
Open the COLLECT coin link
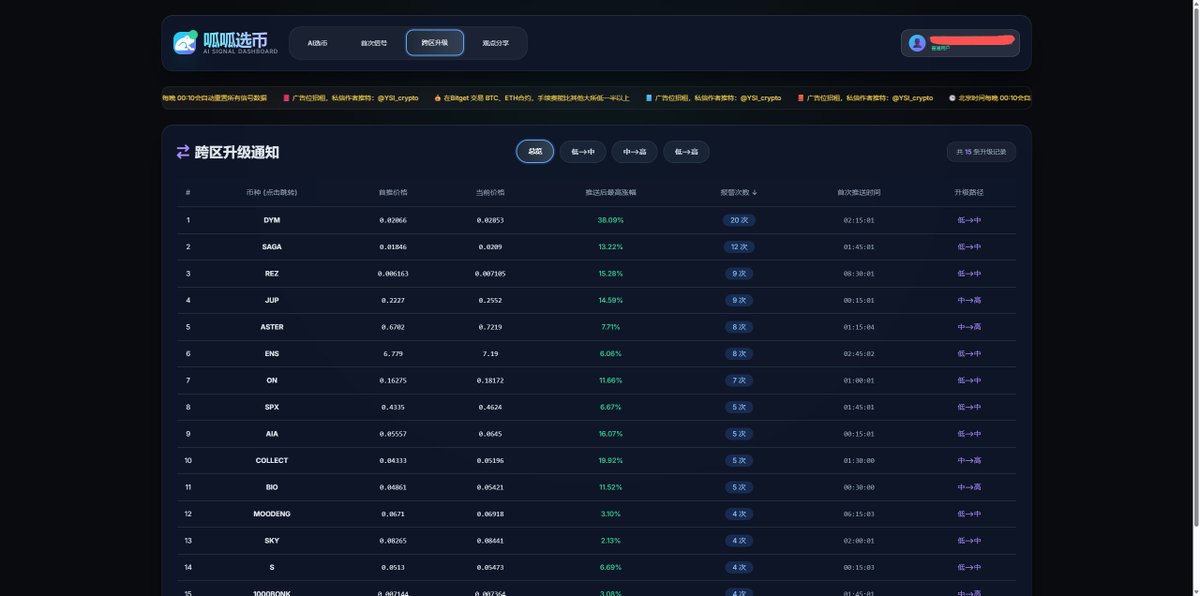point(272,461)
